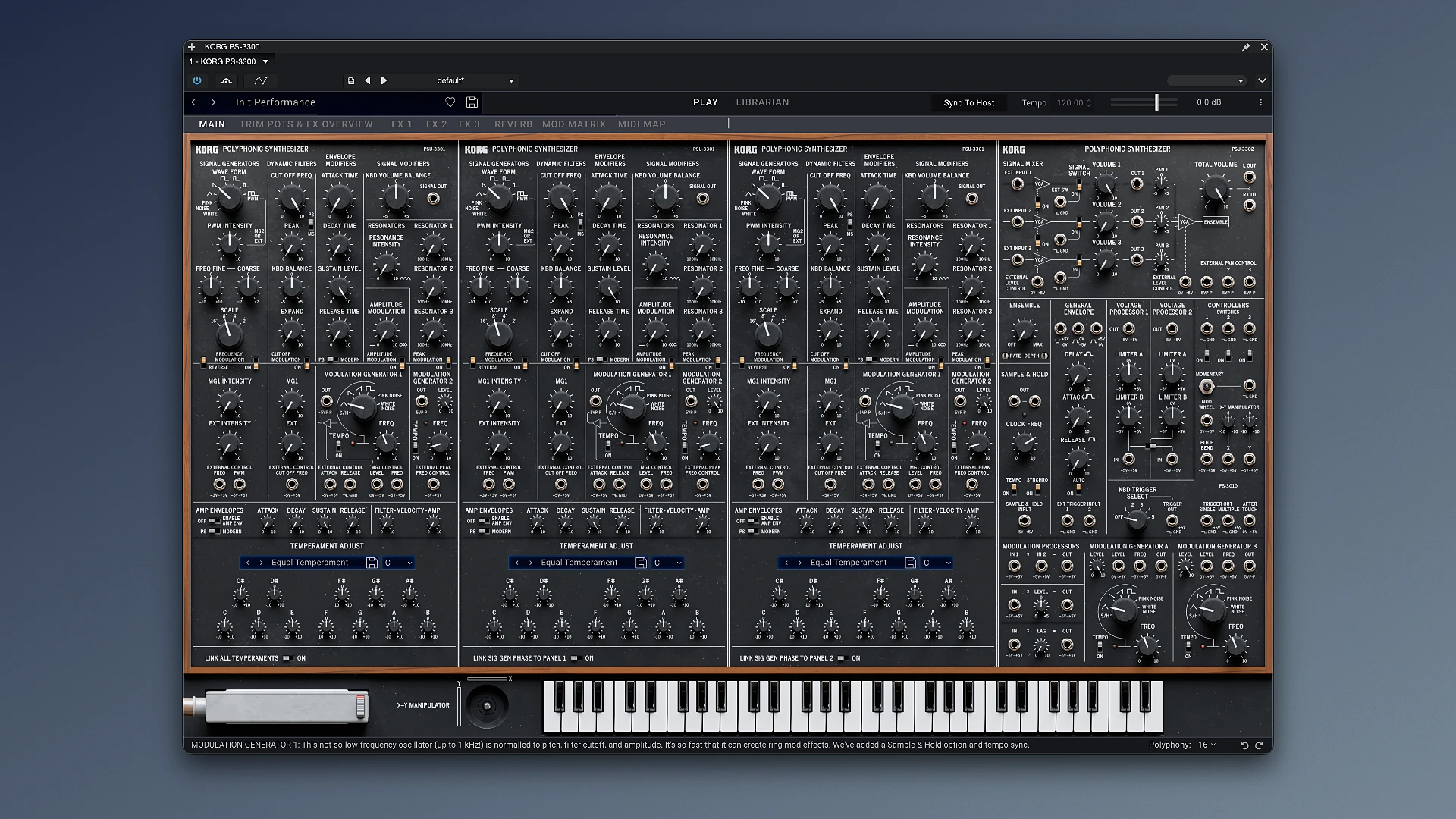Save temperament in the leftmost panel
This screenshot has height=819, width=1456.
coord(372,563)
